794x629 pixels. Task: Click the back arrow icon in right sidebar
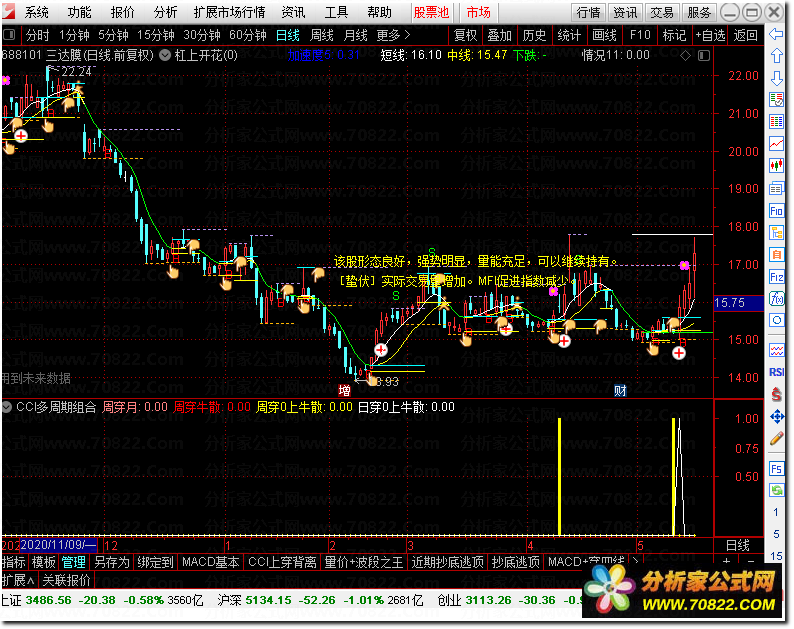pyautogui.click(x=776, y=34)
